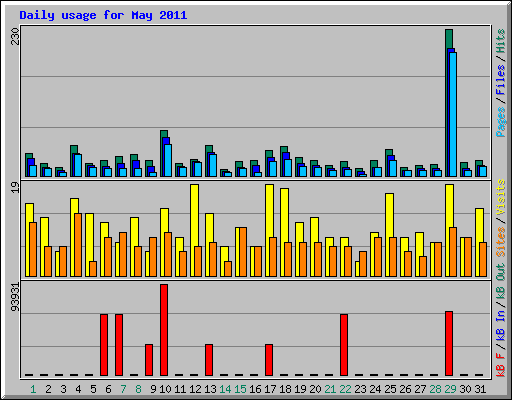
Task: Select day 29 on the x-axis
Action: tap(450, 389)
